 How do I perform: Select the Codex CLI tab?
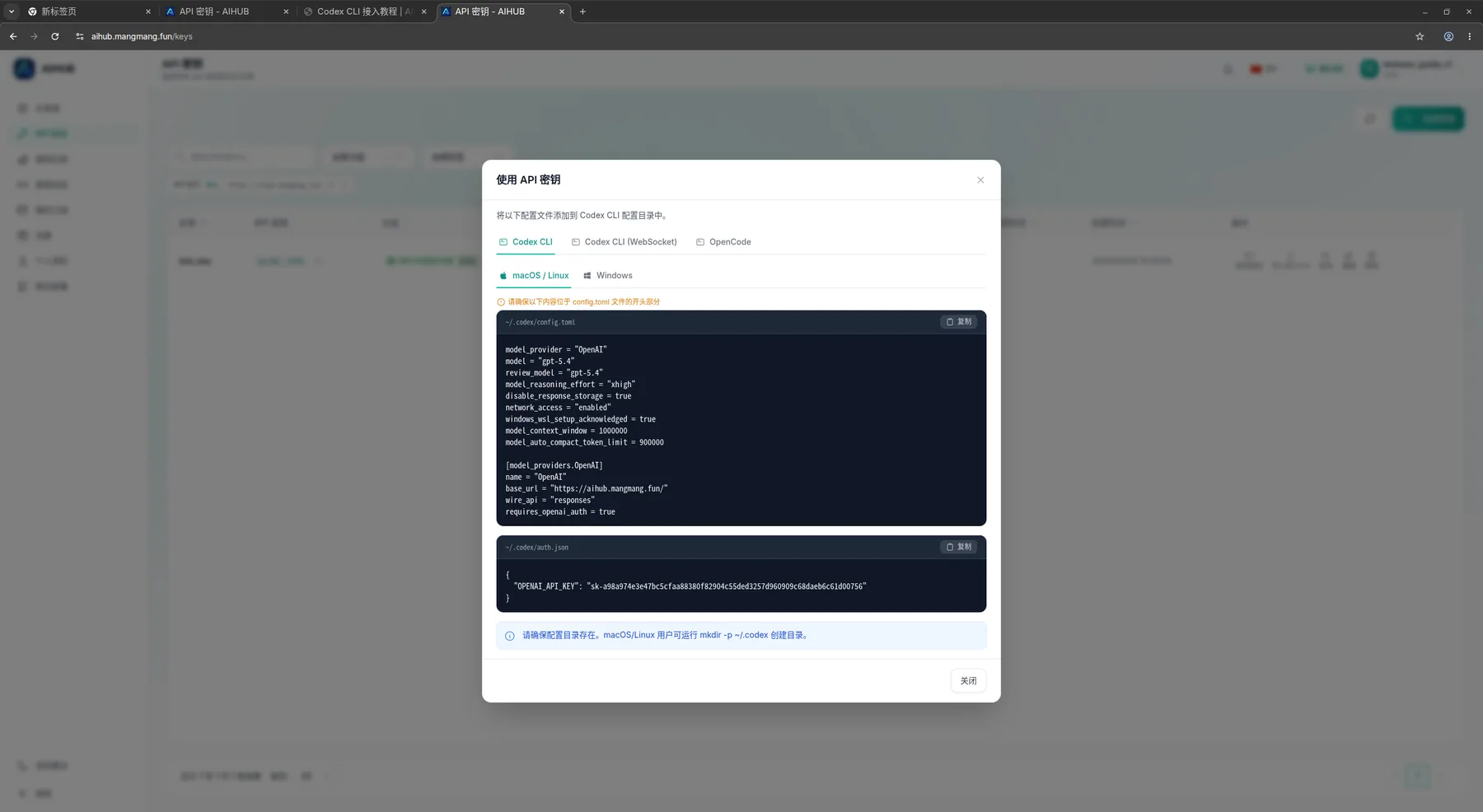(526, 242)
